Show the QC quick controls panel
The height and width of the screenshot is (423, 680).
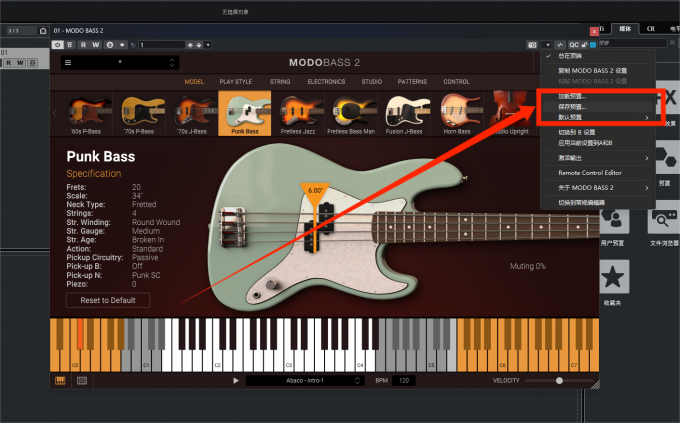(574, 45)
